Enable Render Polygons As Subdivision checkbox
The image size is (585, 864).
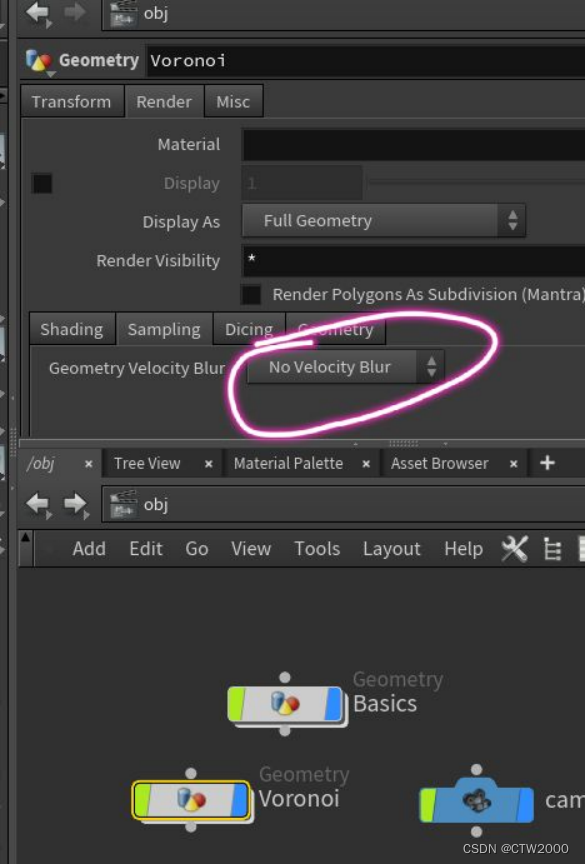pos(251,294)
